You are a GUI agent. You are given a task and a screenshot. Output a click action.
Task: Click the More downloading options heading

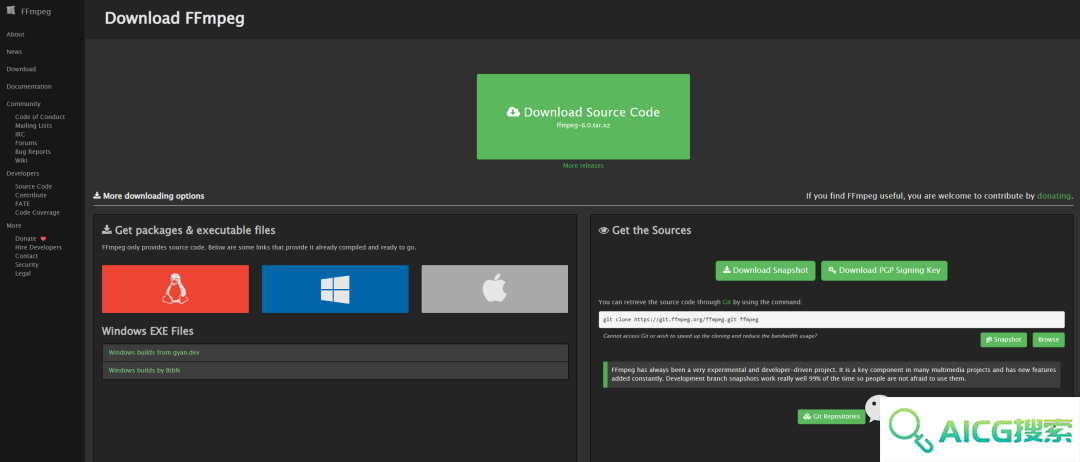149,196
